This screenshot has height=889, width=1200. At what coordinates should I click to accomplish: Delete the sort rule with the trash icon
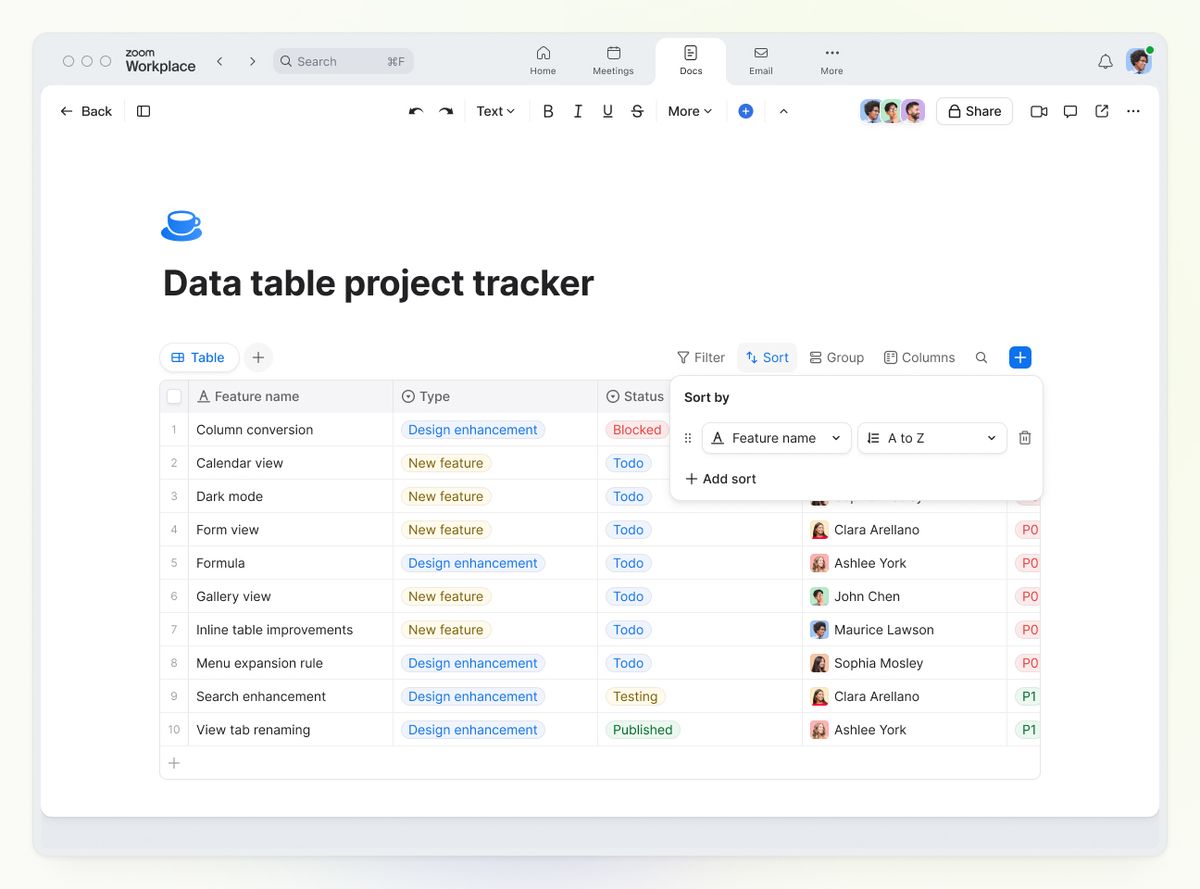1024,437
